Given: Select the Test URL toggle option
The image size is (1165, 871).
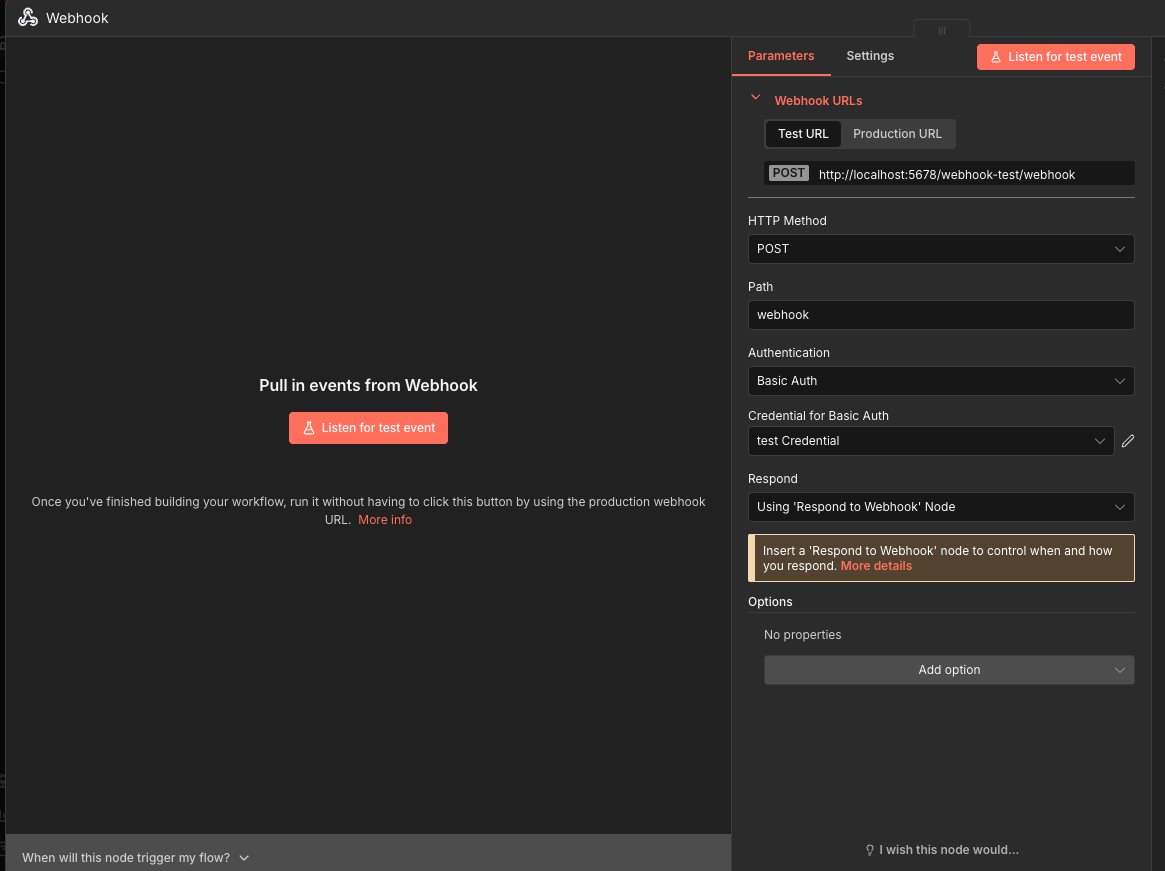Looking at the screenshot, I should point(803,134).
